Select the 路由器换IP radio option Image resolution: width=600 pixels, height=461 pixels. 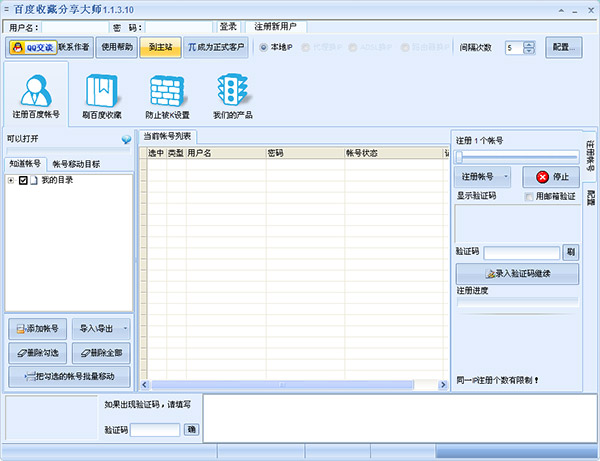[405, 47]
